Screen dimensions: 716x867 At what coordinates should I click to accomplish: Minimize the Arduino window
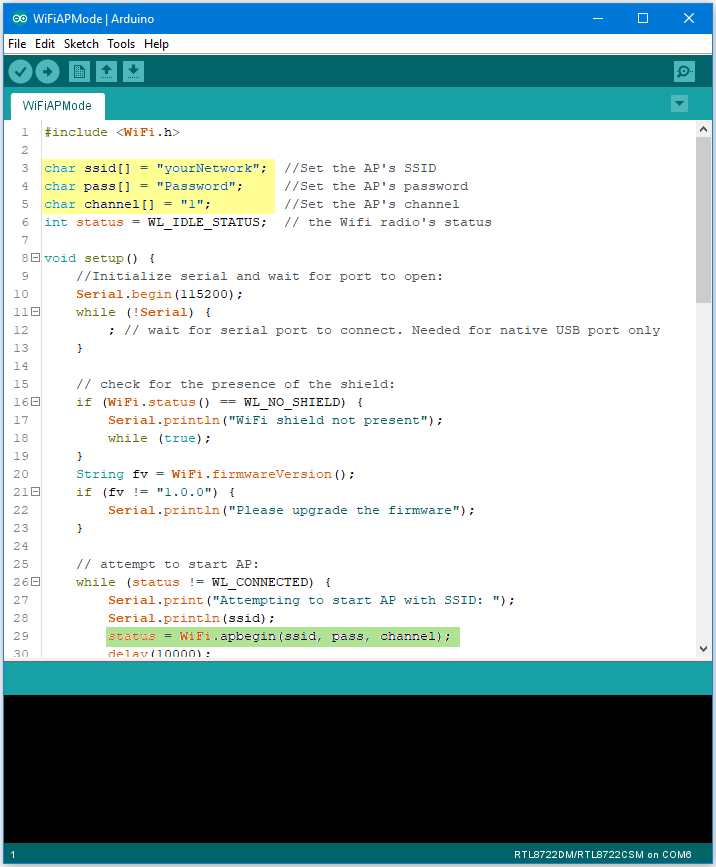pyautogui.click(x=598, y=18)
